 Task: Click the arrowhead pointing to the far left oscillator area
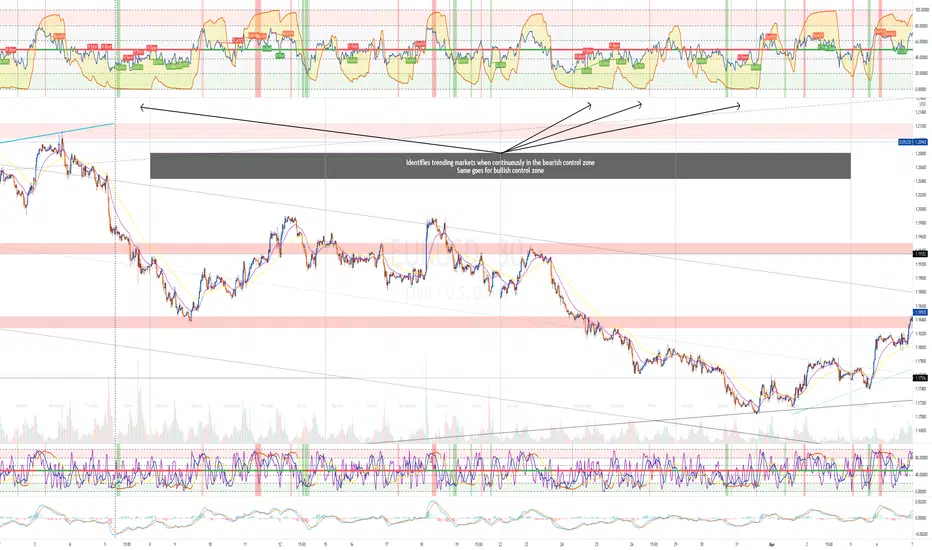coord(141,107)
